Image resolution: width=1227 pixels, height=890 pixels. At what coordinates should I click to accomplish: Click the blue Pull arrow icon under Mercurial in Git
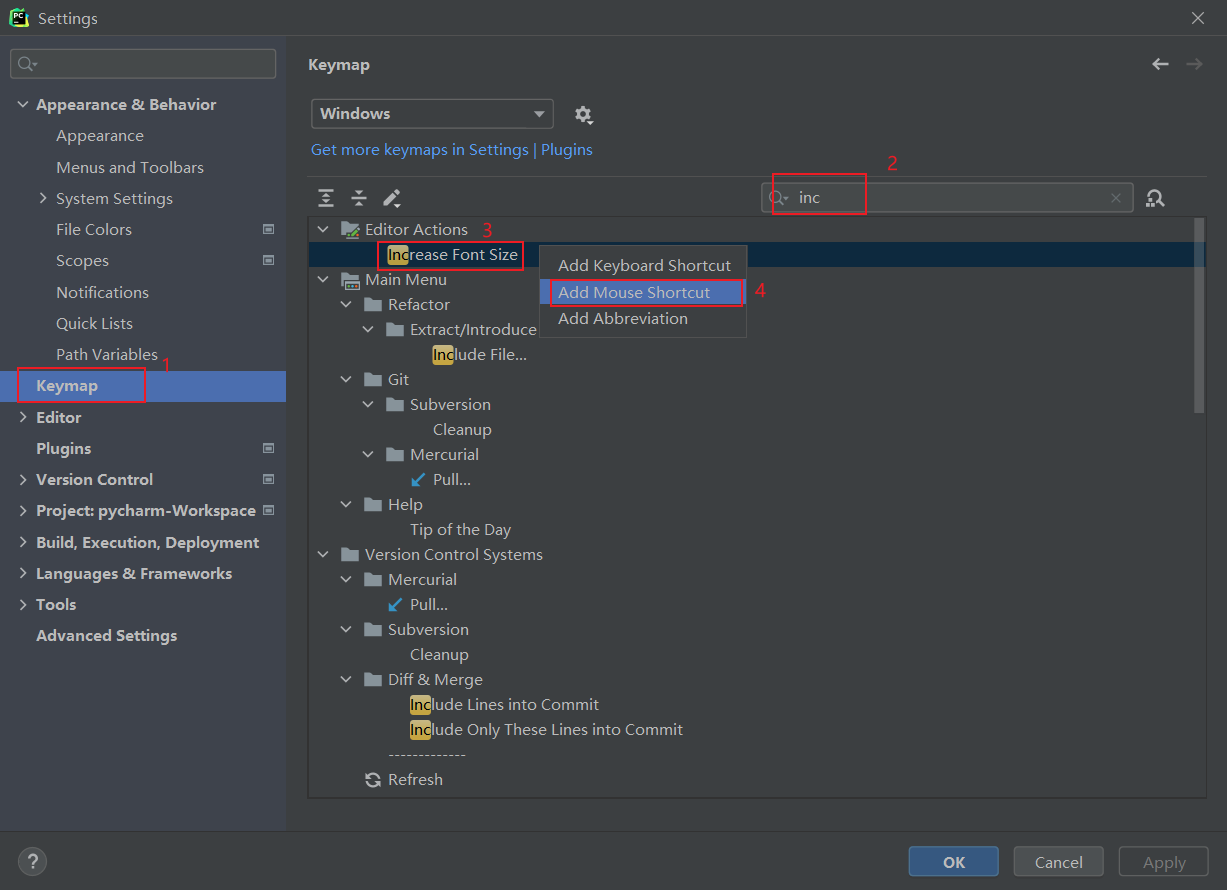click(418, 480)
